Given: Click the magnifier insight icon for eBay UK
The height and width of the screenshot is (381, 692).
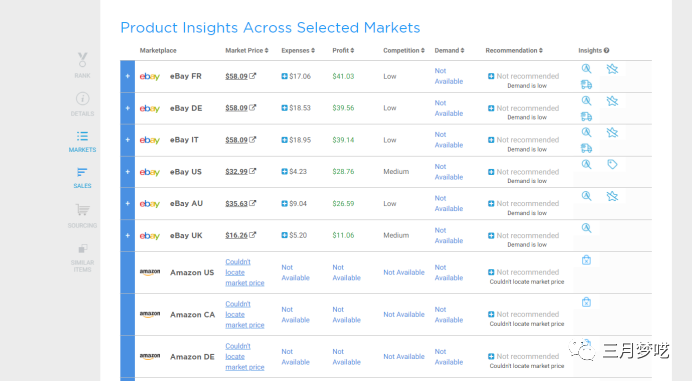Looking at the screenshot, I should tap(586, 228).
